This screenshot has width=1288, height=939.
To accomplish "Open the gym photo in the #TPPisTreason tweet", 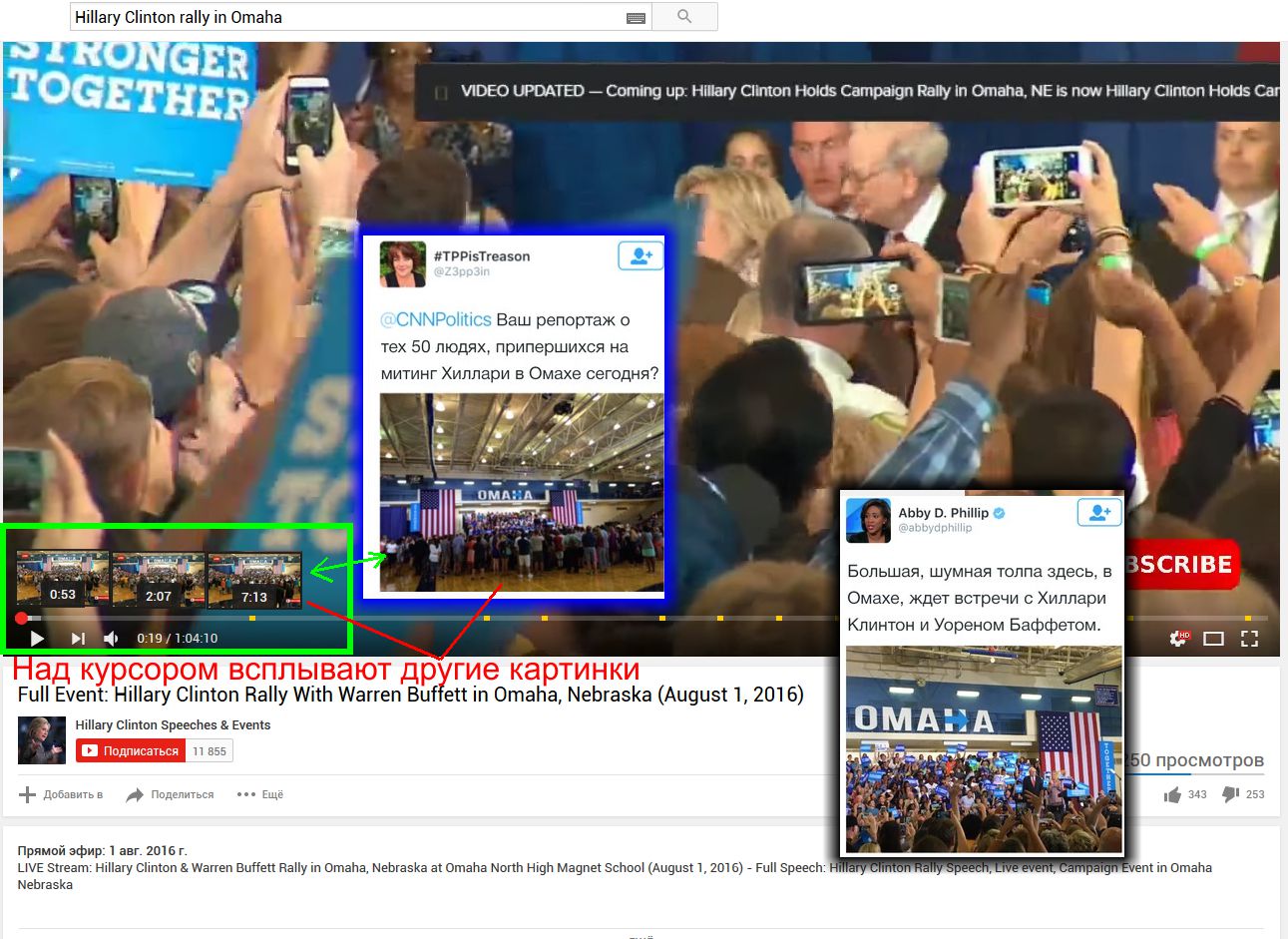I will tap(522, 493).
